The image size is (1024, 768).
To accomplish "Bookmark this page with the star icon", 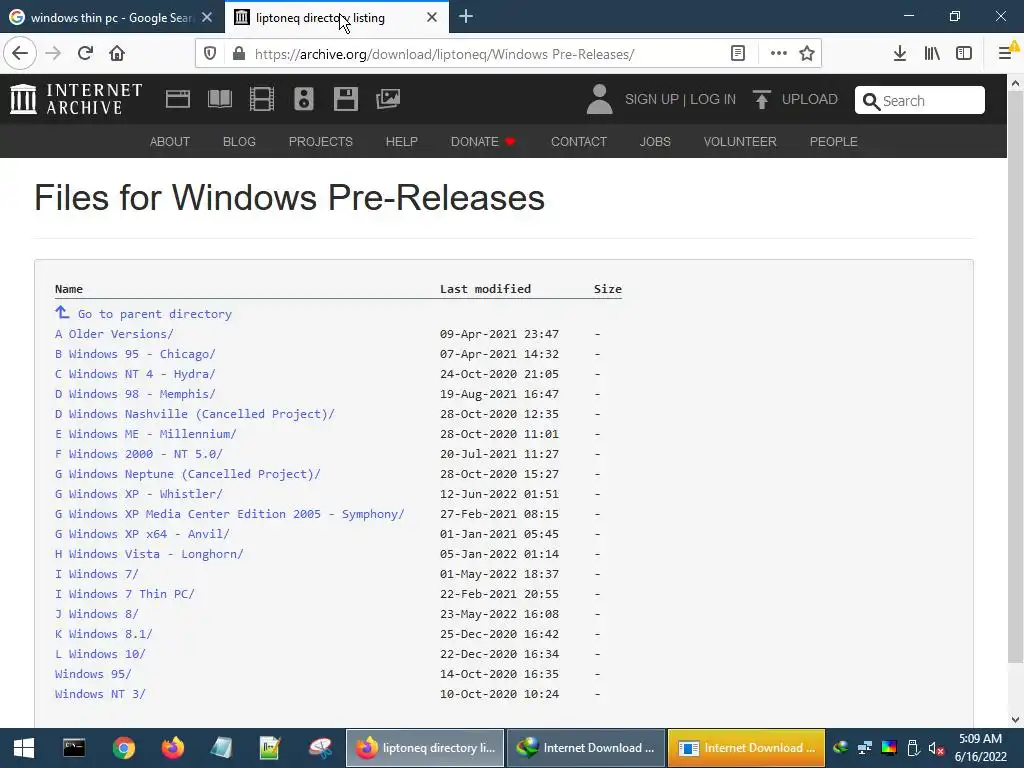I will coord(807,54).
